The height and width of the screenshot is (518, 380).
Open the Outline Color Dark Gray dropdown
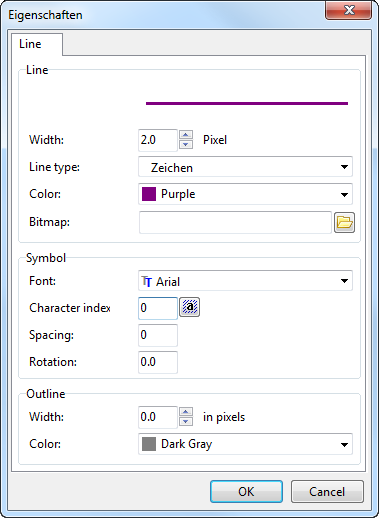245,444
